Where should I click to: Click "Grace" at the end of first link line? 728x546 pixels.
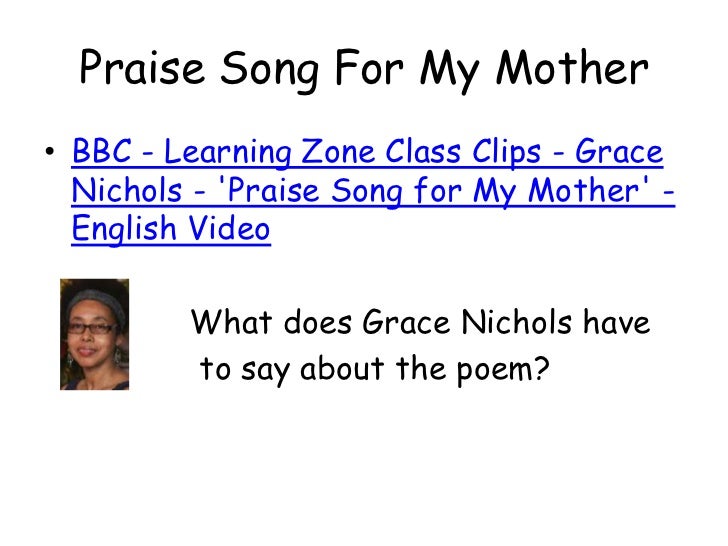pyautogui.click(x=619, y=151)
